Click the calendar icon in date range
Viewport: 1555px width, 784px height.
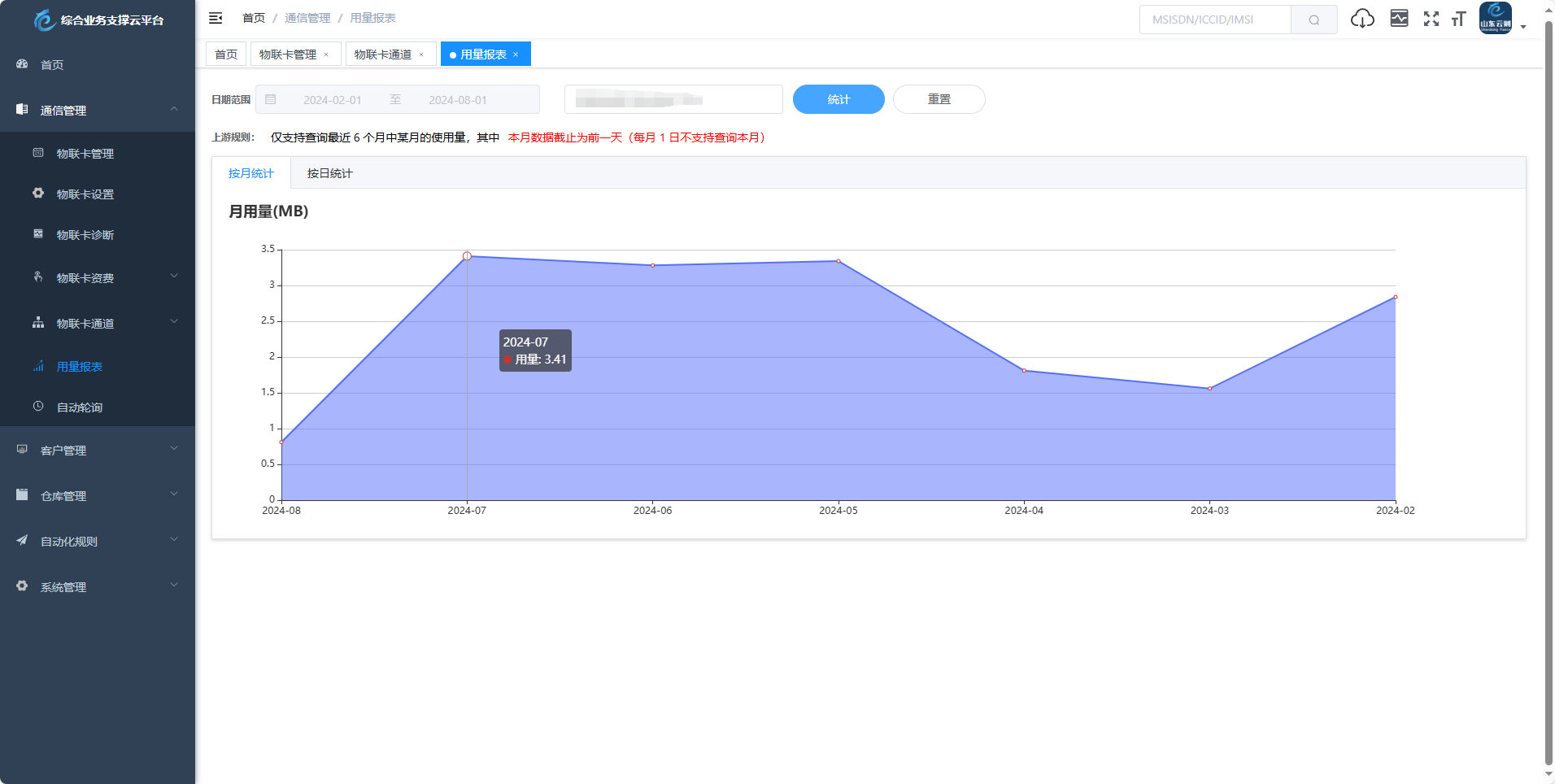[x=271, y=99]
